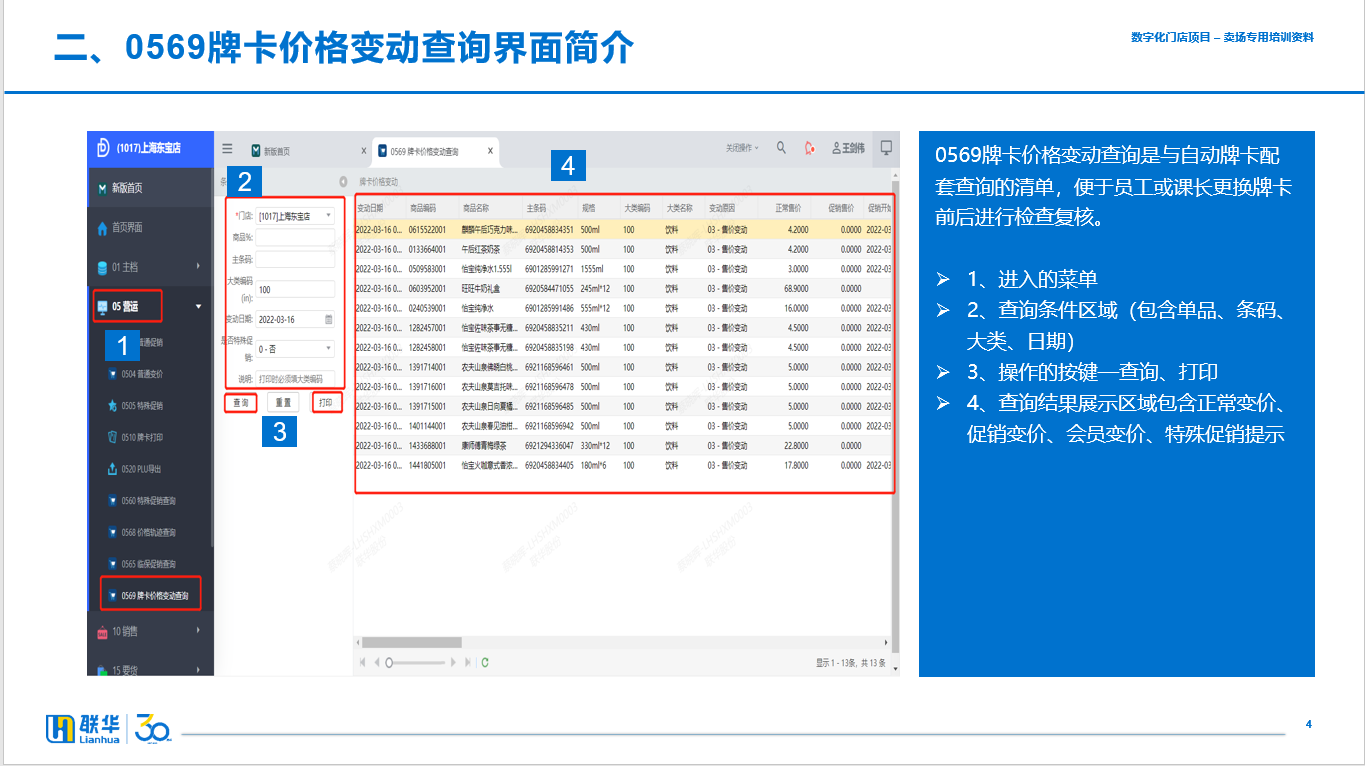Click barcode cell 6901285991486
This screenshot has width=1365, height=766.
point(549,308)
